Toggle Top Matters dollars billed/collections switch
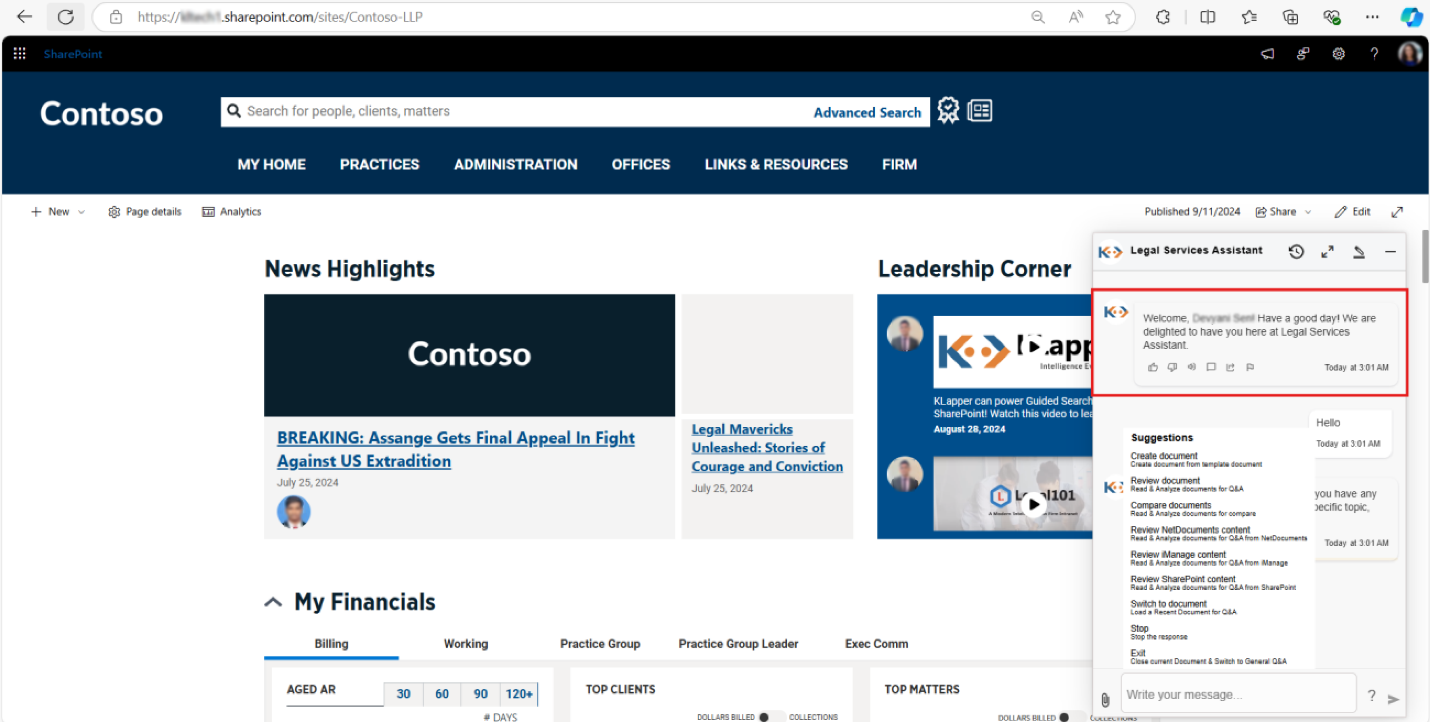1430x722 pixels. (x=1071, y=717)
